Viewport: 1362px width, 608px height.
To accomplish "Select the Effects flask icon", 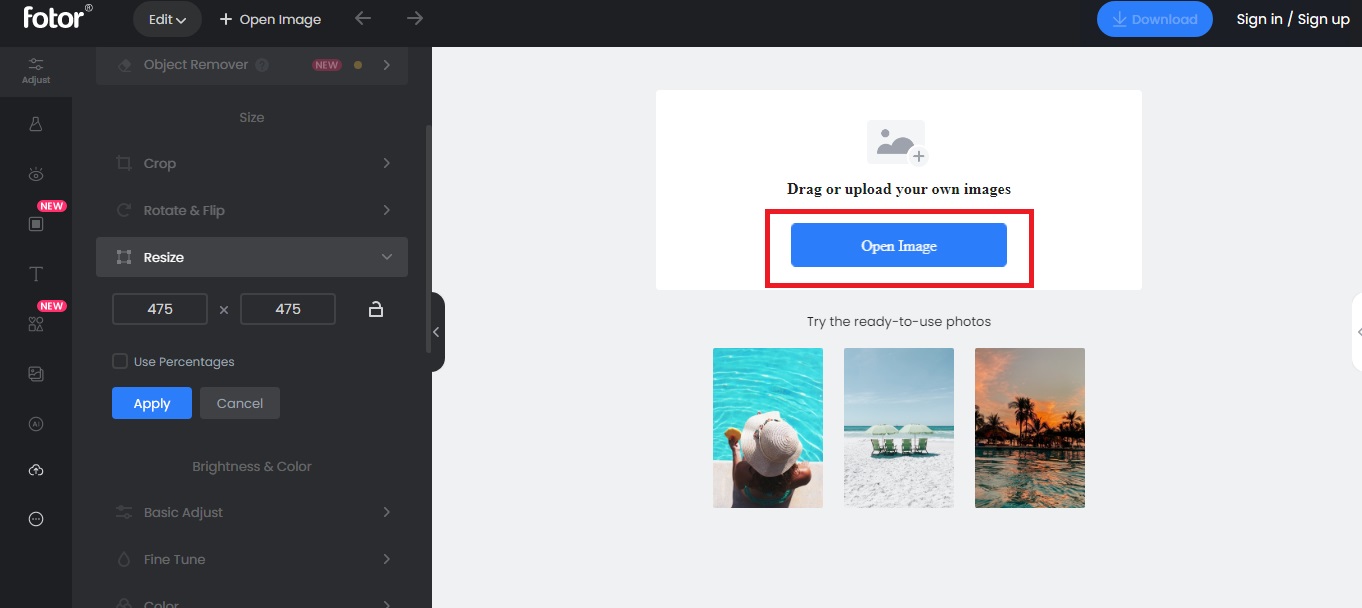I will point(36,123).
